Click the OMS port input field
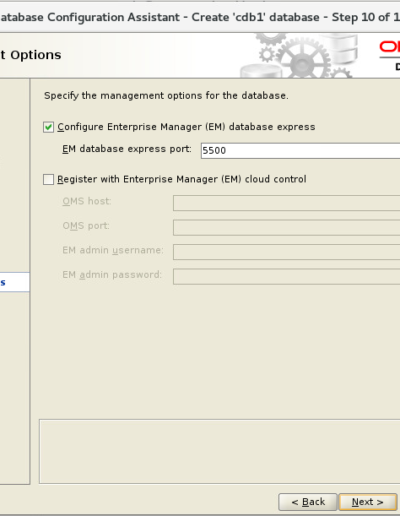This screenshot has width=400, height=516. coord(287,227)
